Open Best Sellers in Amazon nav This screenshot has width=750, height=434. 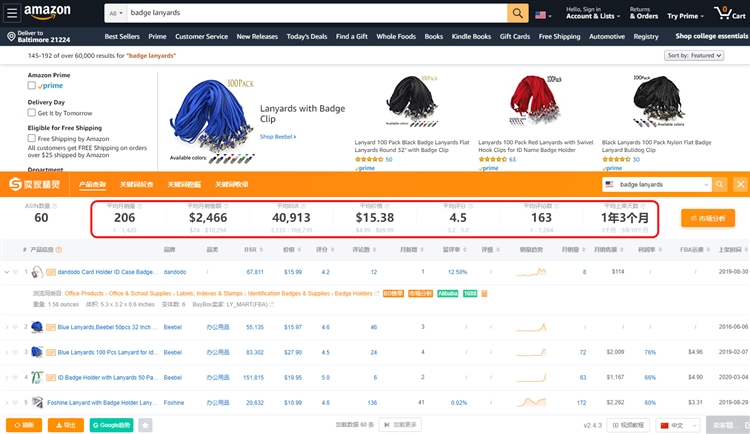coord(122,36)
